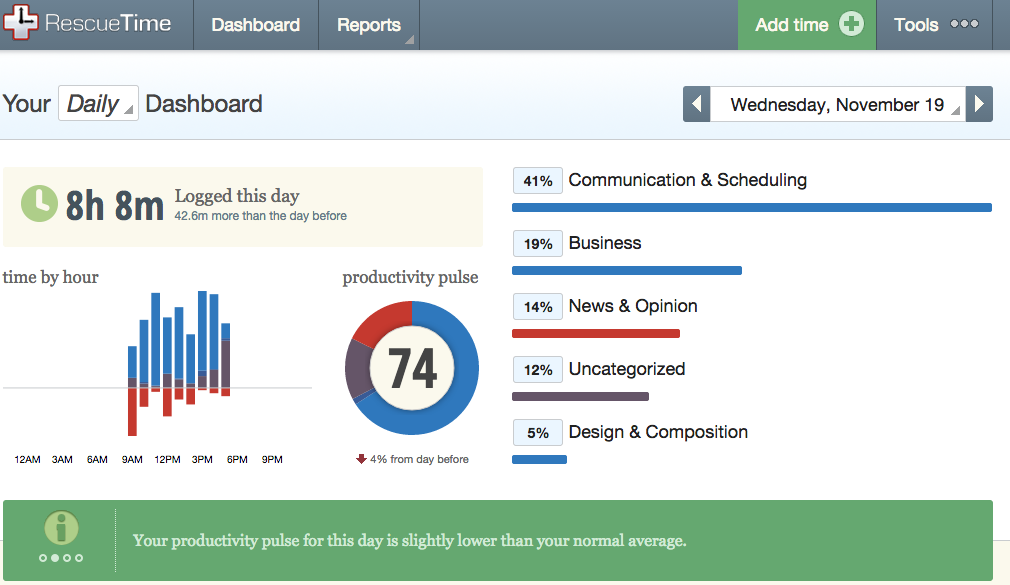Screen dimensions: 1010x585
Task: Open the Dashboard tab
Action: click(255, 25)
